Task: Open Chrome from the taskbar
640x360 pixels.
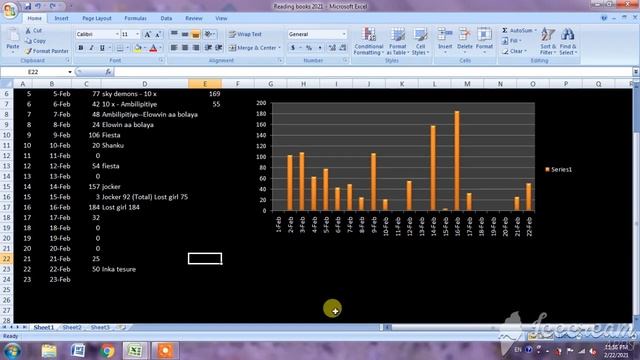Action: [108, 351]
